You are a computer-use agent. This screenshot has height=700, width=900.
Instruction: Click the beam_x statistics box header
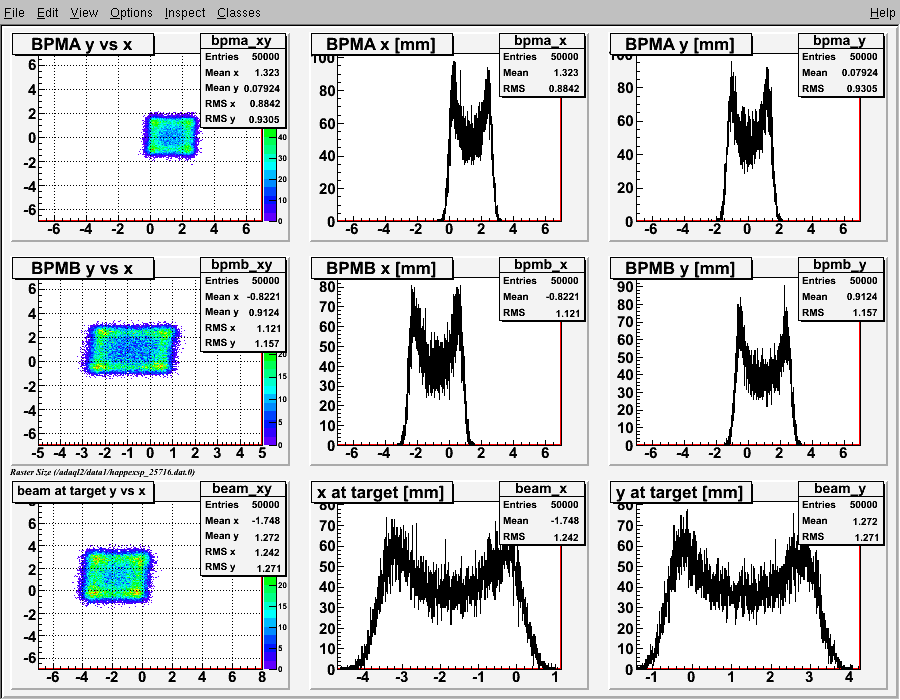point(541,488)
